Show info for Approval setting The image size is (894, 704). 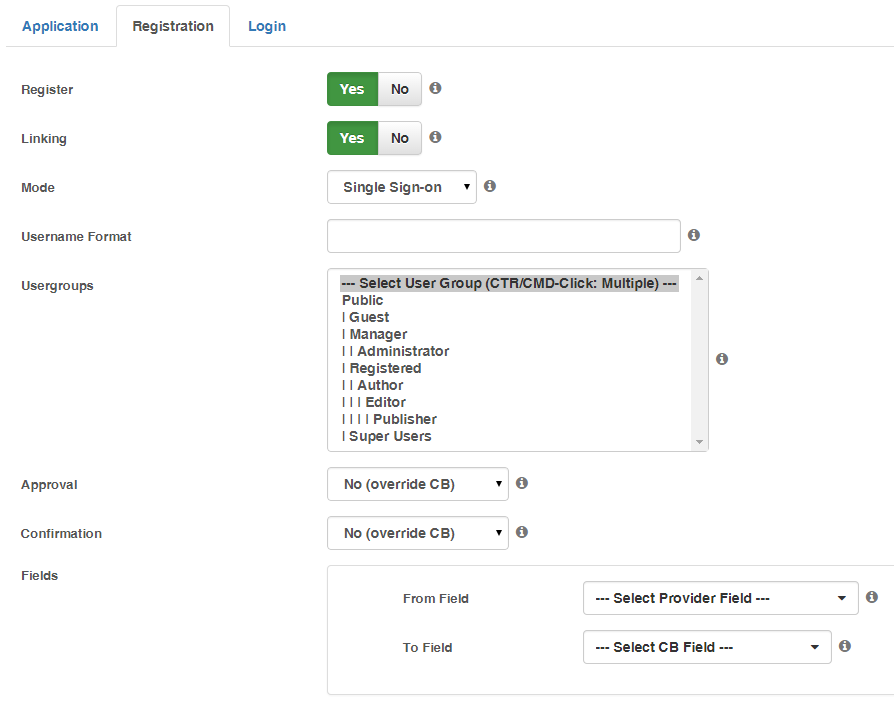(x=522, y=483)
